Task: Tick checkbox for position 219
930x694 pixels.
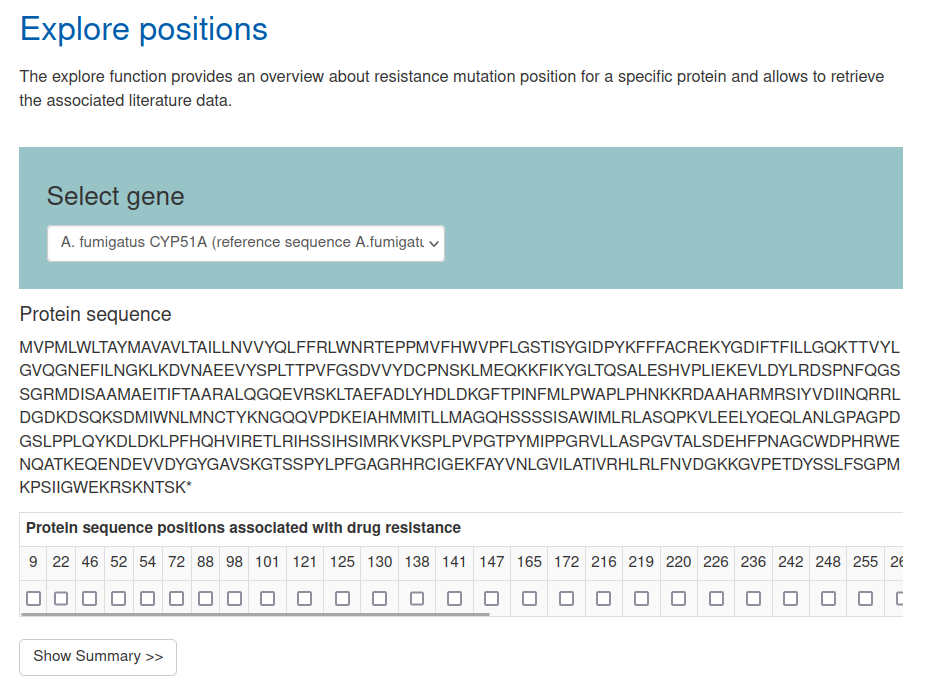Action: (x=642, y=599)
